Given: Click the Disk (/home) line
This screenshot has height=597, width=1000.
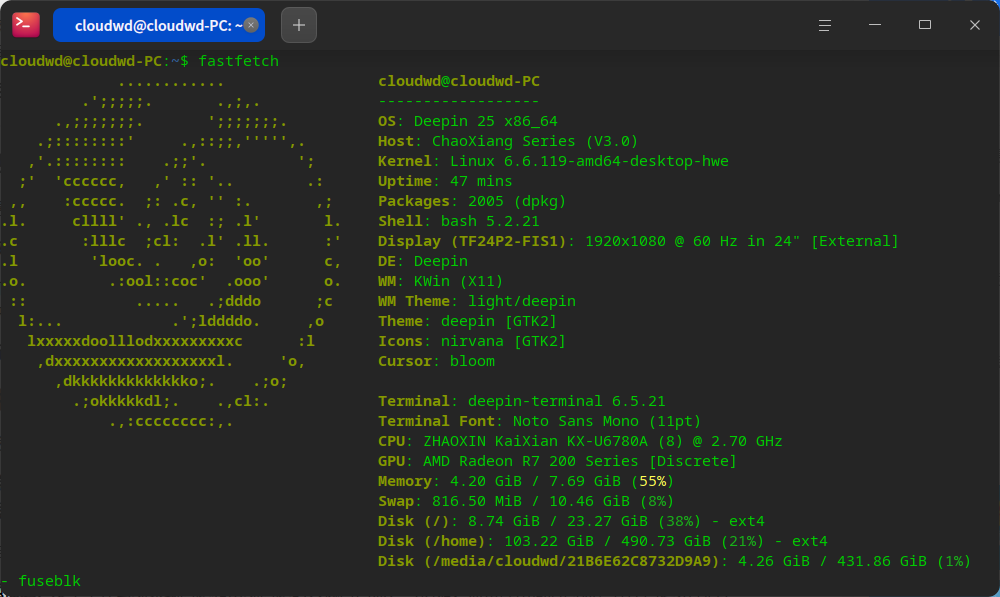Looking at the screenshot, I should (x=602, y=542).
